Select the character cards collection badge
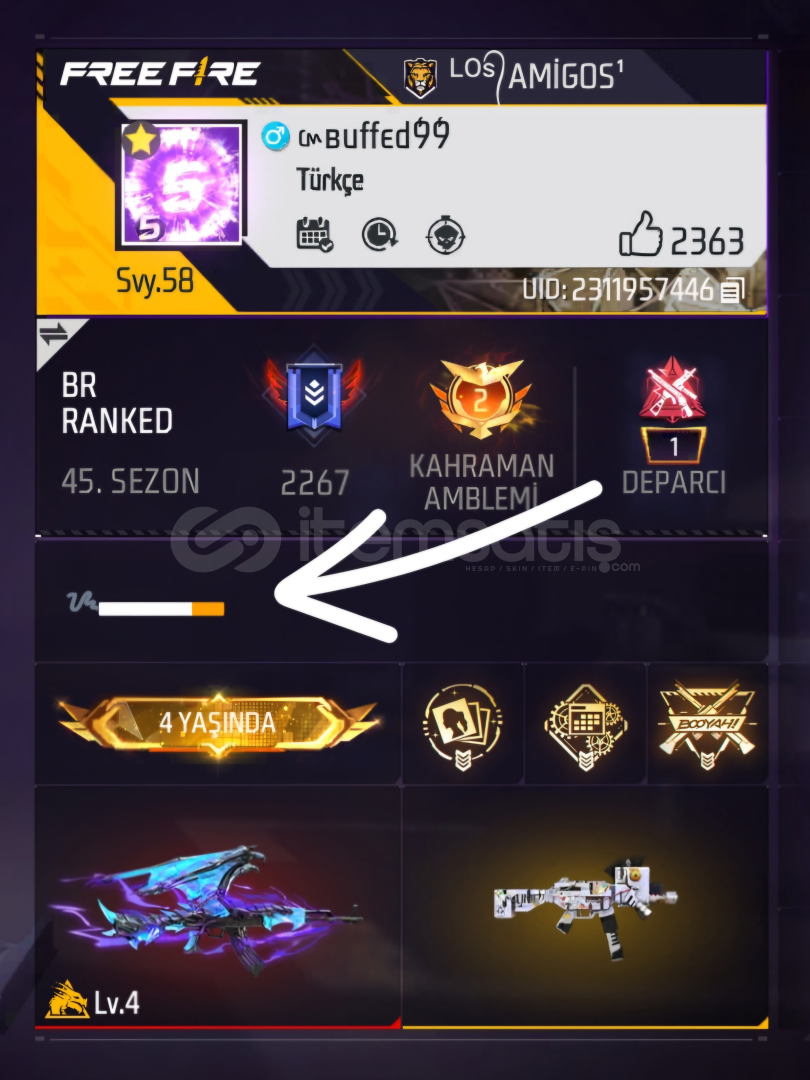The image size is (810, 1080). (462, 726)
